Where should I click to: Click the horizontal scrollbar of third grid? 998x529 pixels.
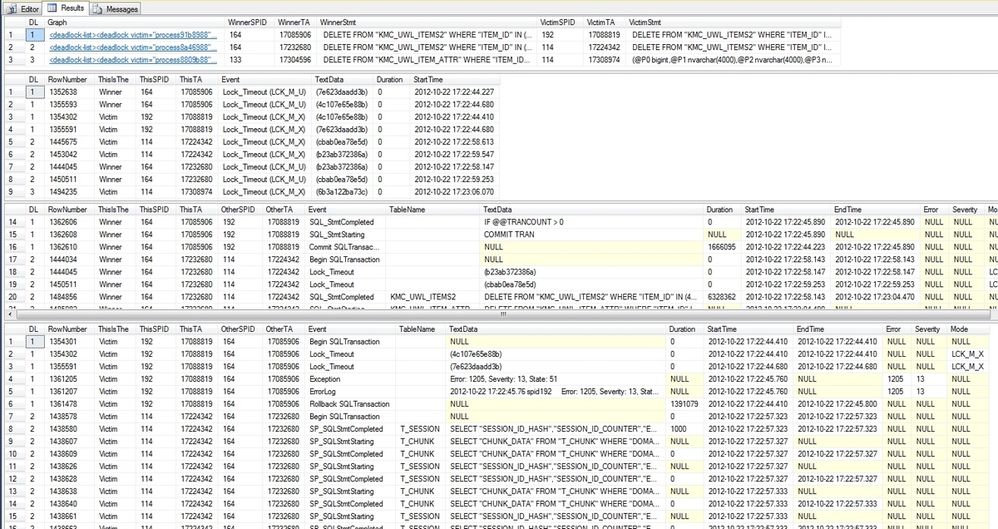click(503, 314)
